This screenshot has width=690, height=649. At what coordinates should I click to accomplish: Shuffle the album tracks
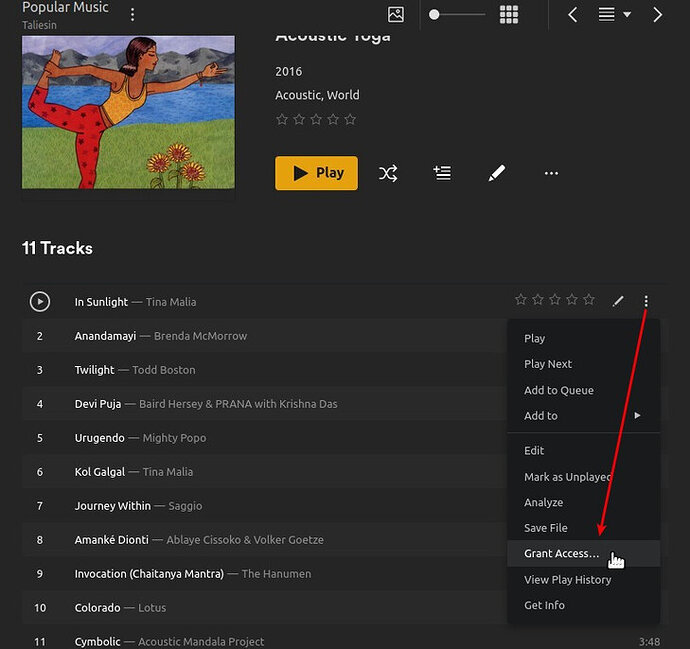[388, 173]
